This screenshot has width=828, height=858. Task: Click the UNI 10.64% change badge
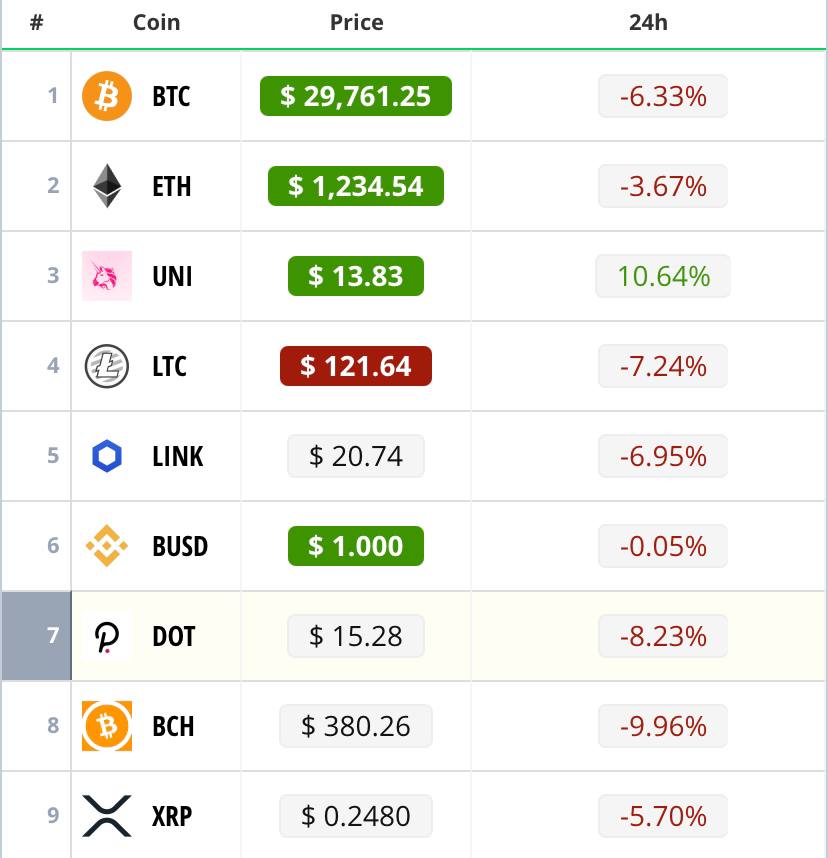click(x=663, y=276)
